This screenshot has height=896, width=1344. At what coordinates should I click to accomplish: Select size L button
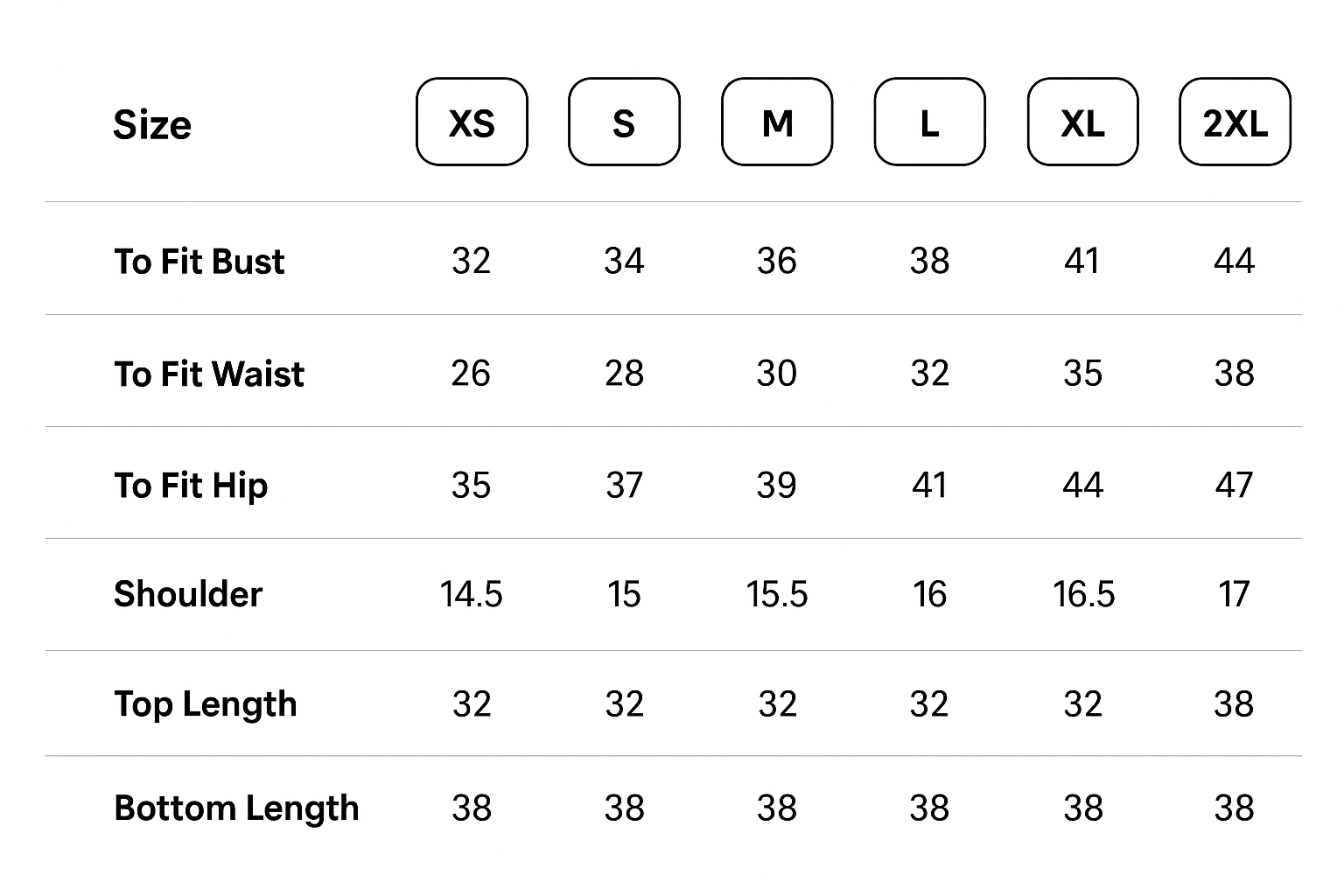[929, 122]
